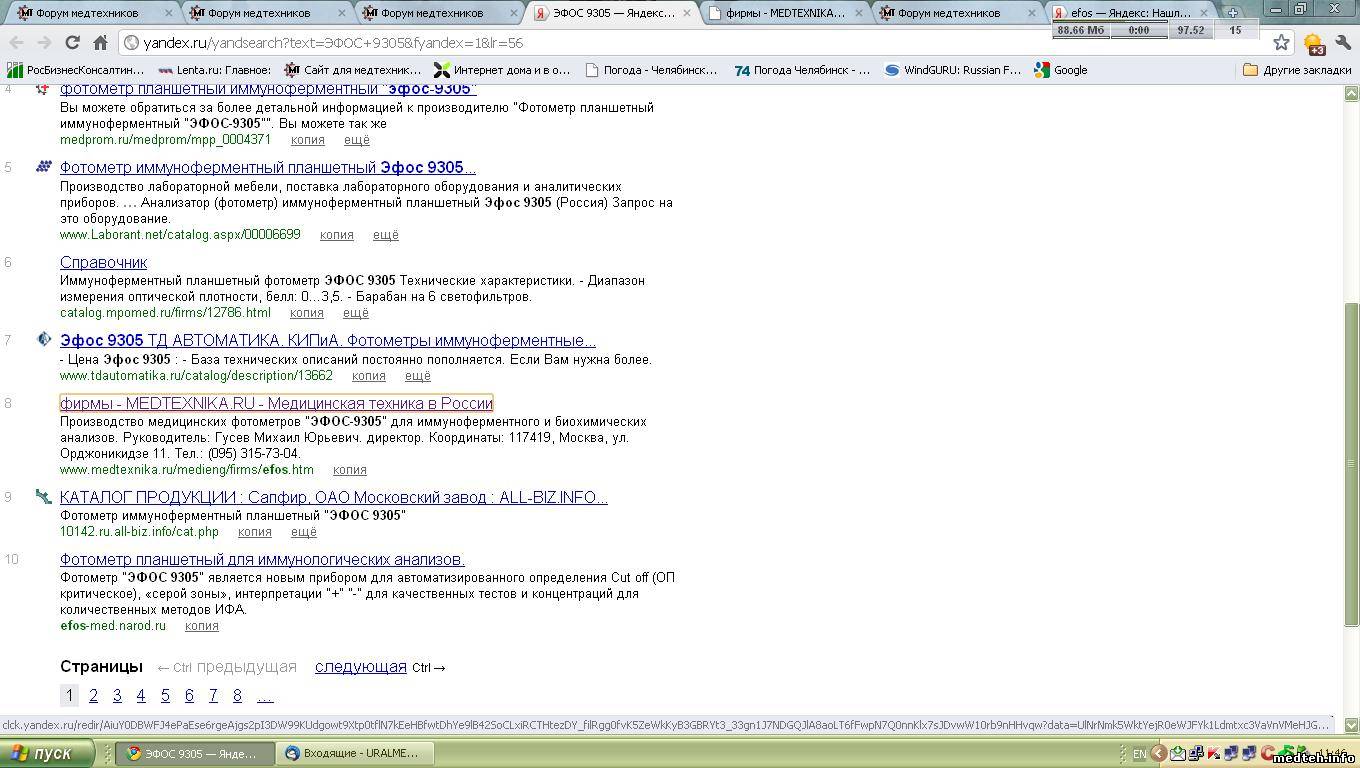Click the Kaspersky icon in the system tray

point(1213,753)
